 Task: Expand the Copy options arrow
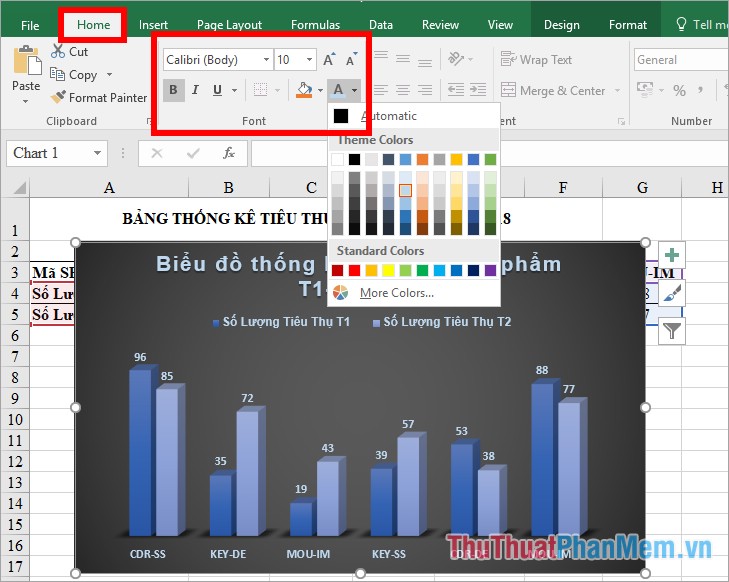click(x=109, y=74)
